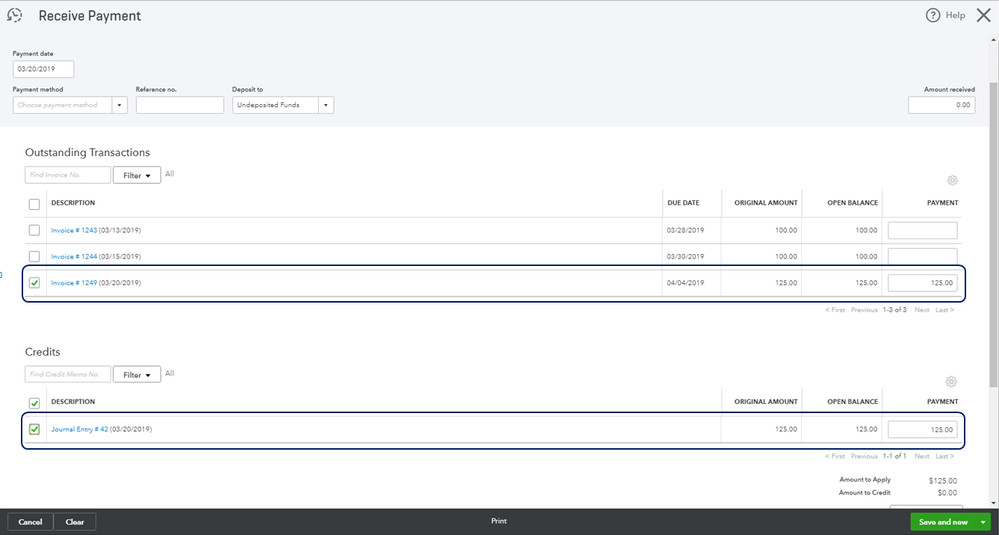
Task: Open the Invoice # 1244 link
Action: pyautogui.click(x=74, y=257)
